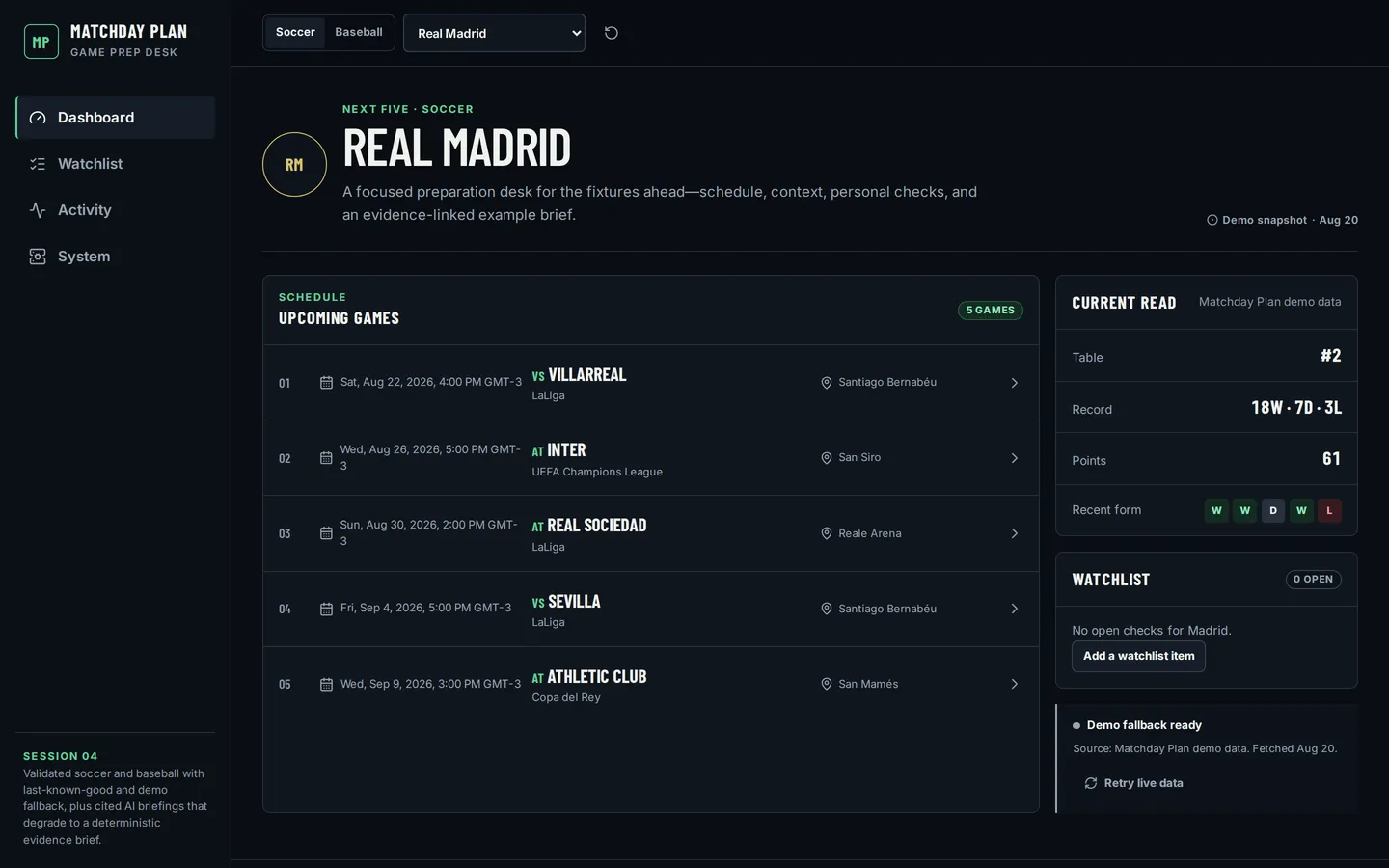Expand the Villarreal game chevron
The width and height of the screenshot is (1389, 868).
(x=1015, y=383)
